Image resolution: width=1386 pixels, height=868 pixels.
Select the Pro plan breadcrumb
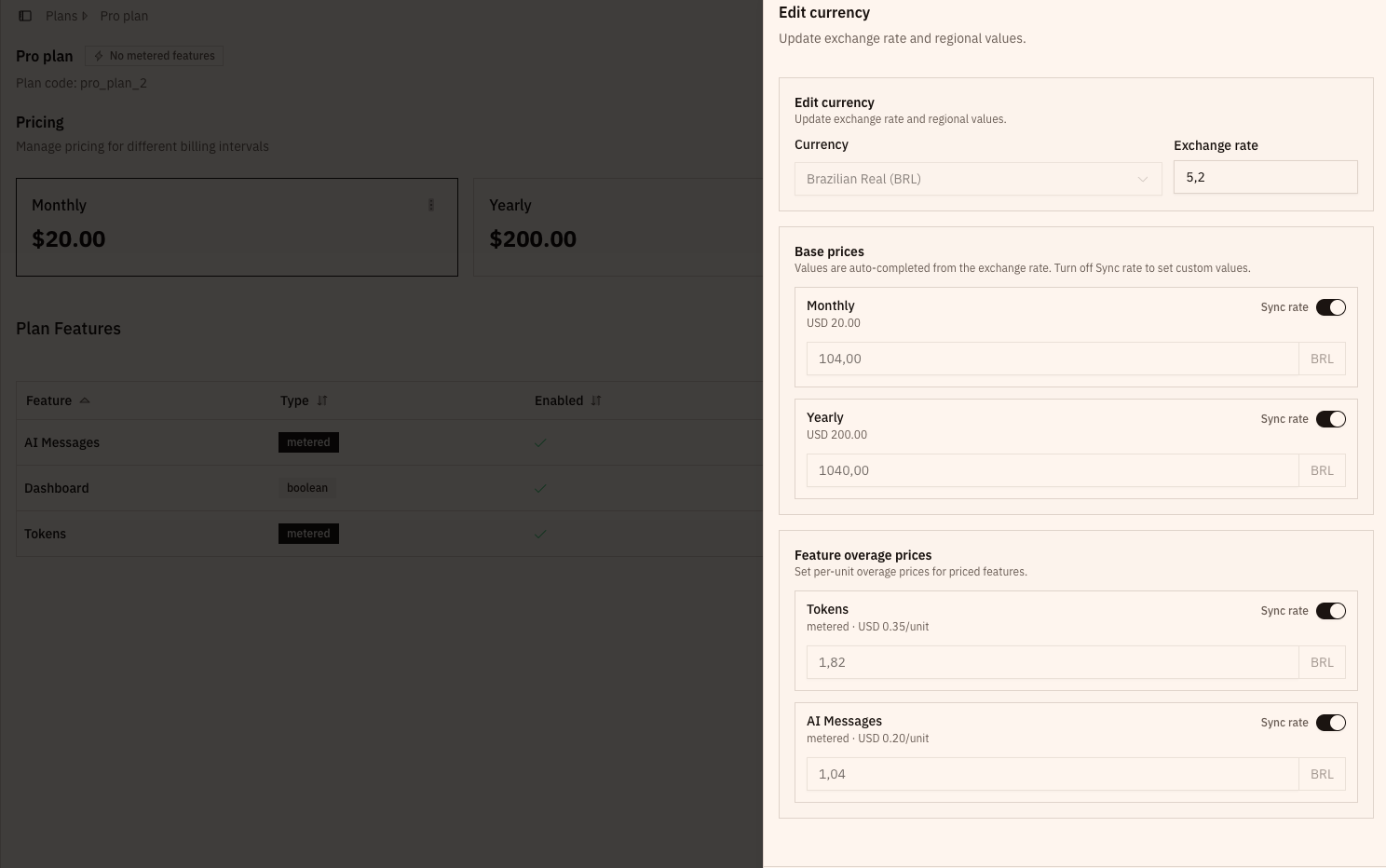124,16
